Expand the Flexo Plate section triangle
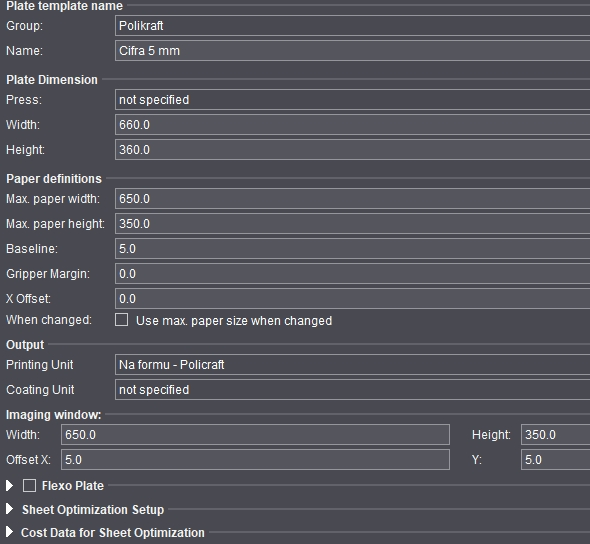Screen dimensions: 590x544 pyautogui.click(x=10, y=486)
